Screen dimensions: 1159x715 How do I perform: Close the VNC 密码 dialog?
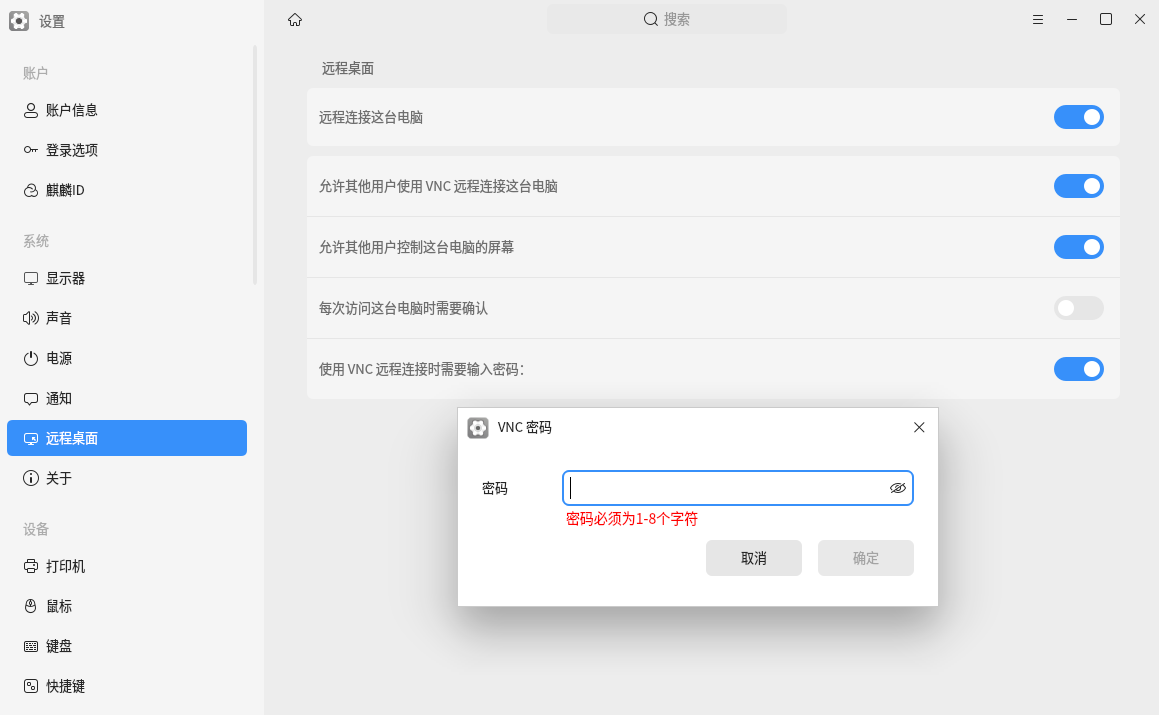pos(919,427)
